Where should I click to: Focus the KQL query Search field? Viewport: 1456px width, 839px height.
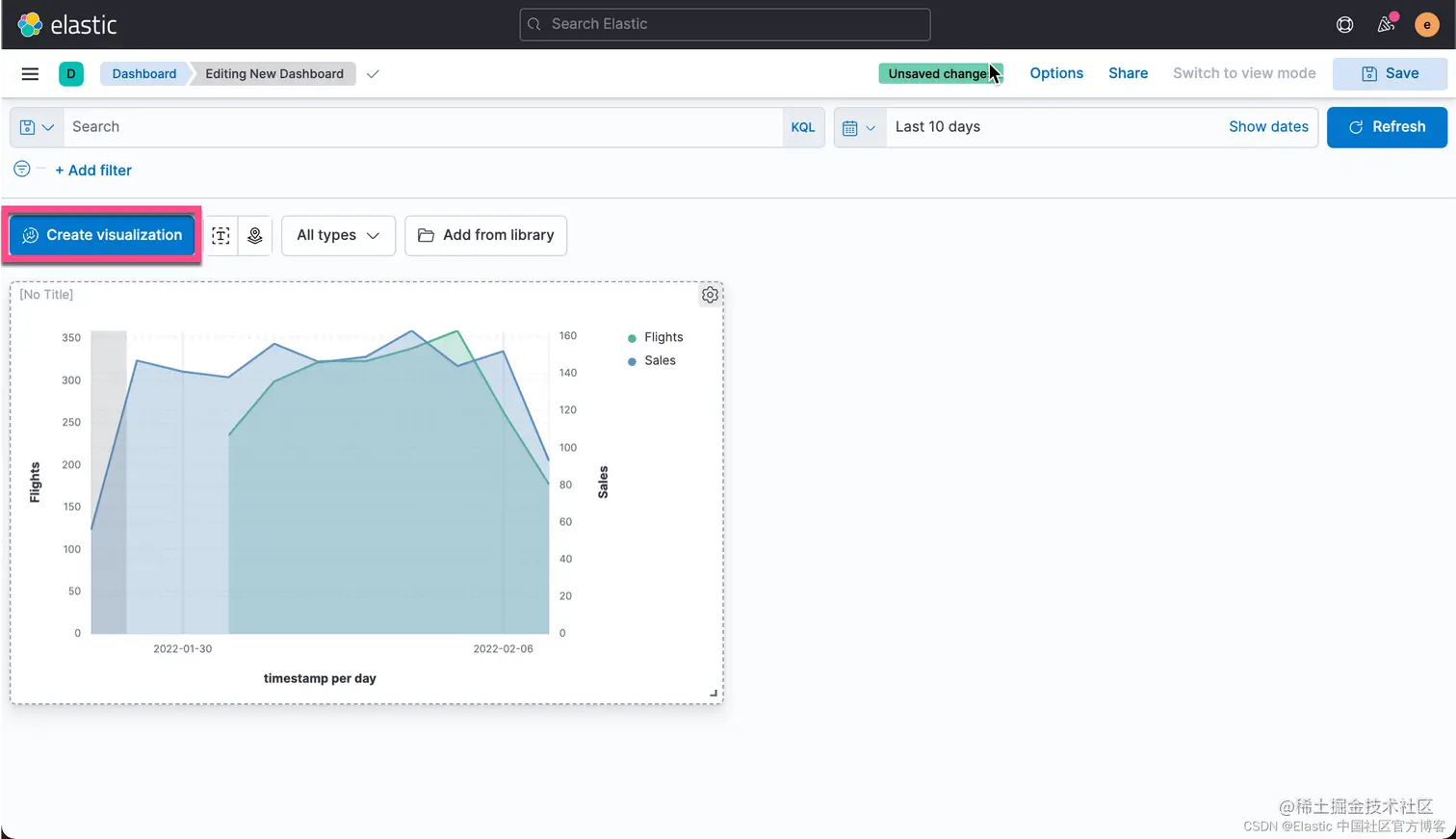424,127
